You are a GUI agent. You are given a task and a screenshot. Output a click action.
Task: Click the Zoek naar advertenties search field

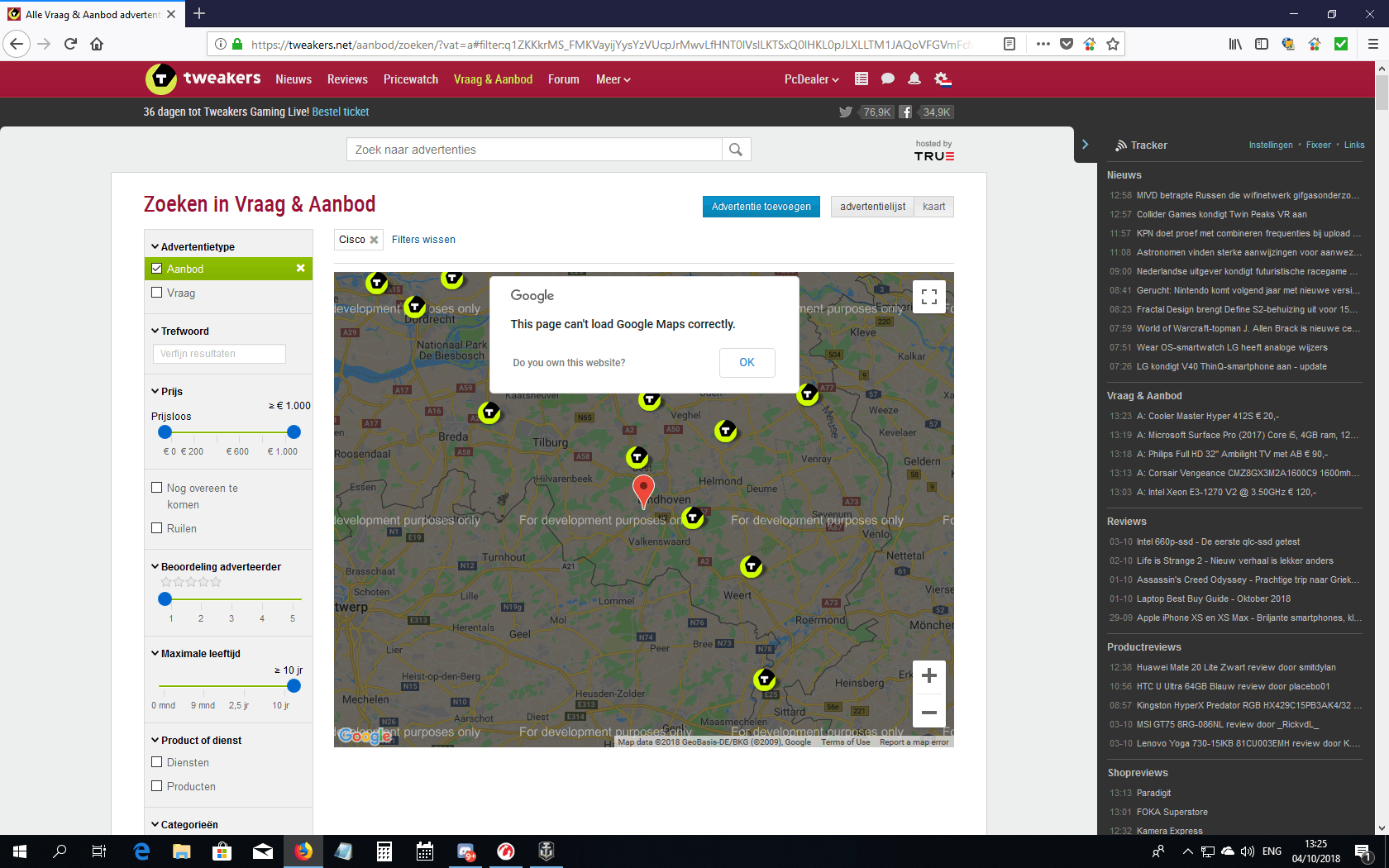point(534,150)
